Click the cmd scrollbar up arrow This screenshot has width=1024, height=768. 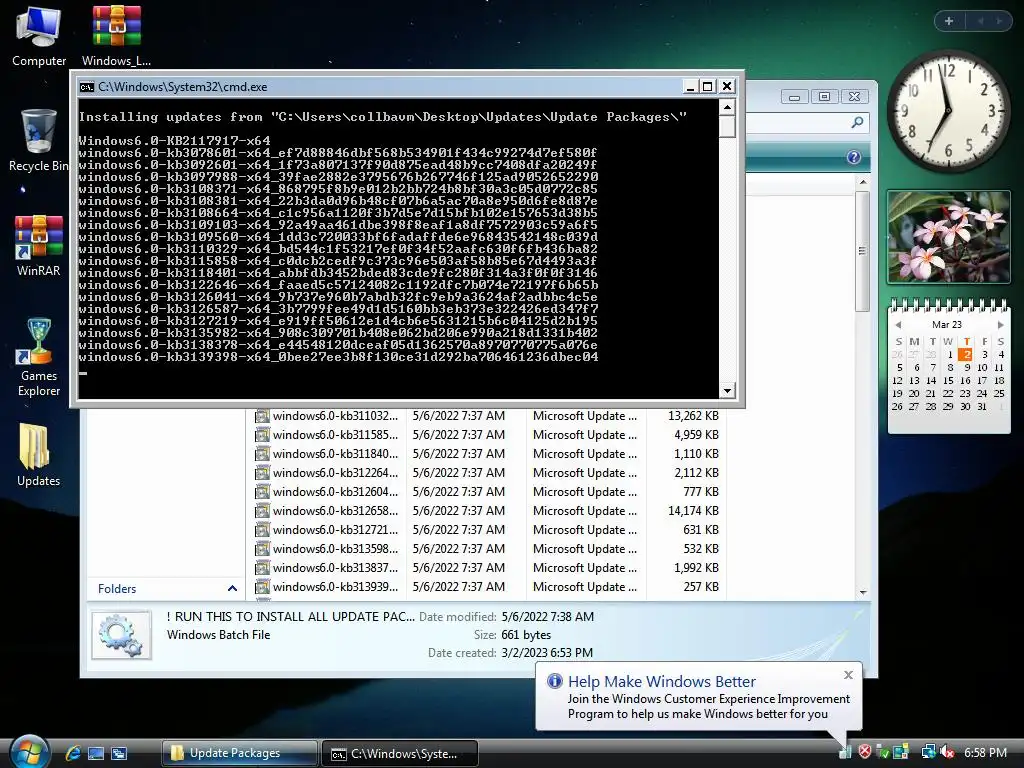728,107
